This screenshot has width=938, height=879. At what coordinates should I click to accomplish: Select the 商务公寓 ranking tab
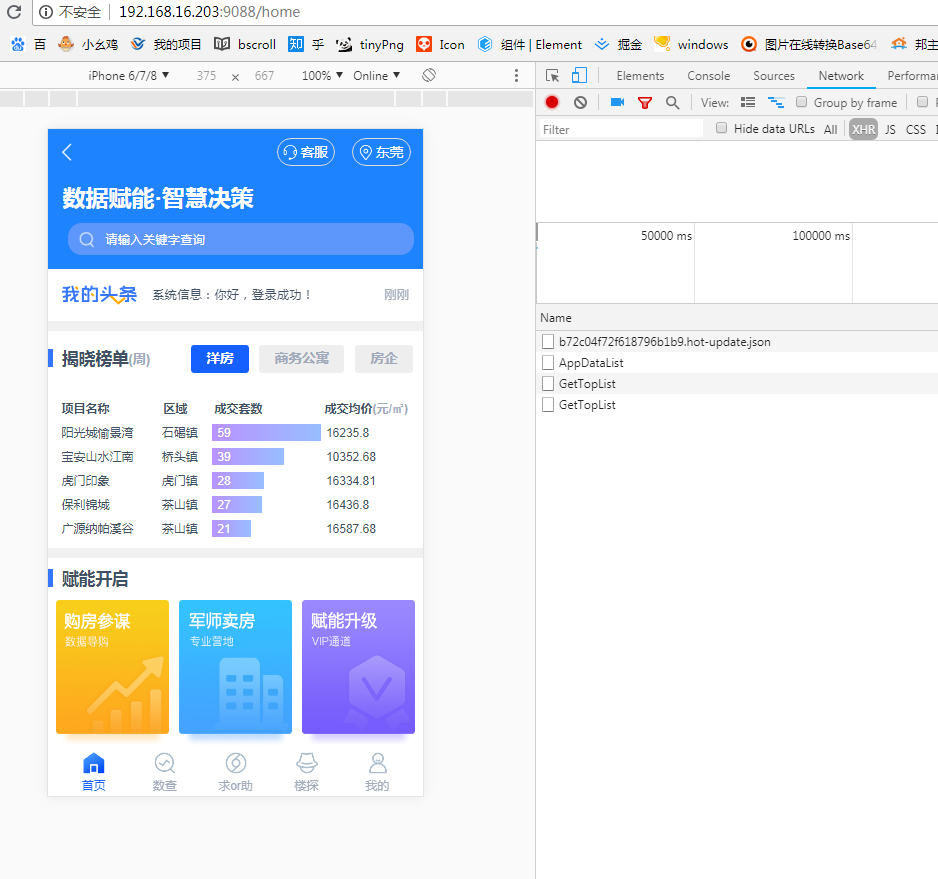pyautogui.click(x=302, y=358)
